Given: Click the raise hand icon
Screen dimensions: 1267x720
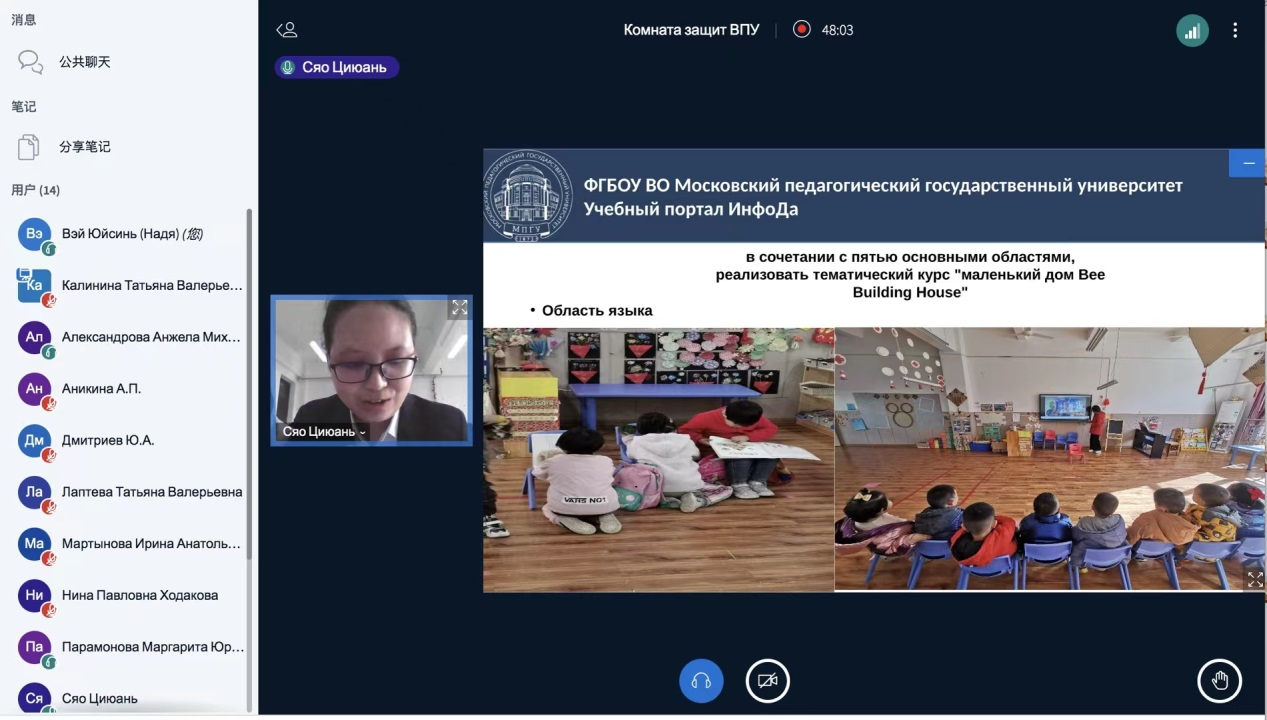Looking at the screenshot, I should 1219,681.
